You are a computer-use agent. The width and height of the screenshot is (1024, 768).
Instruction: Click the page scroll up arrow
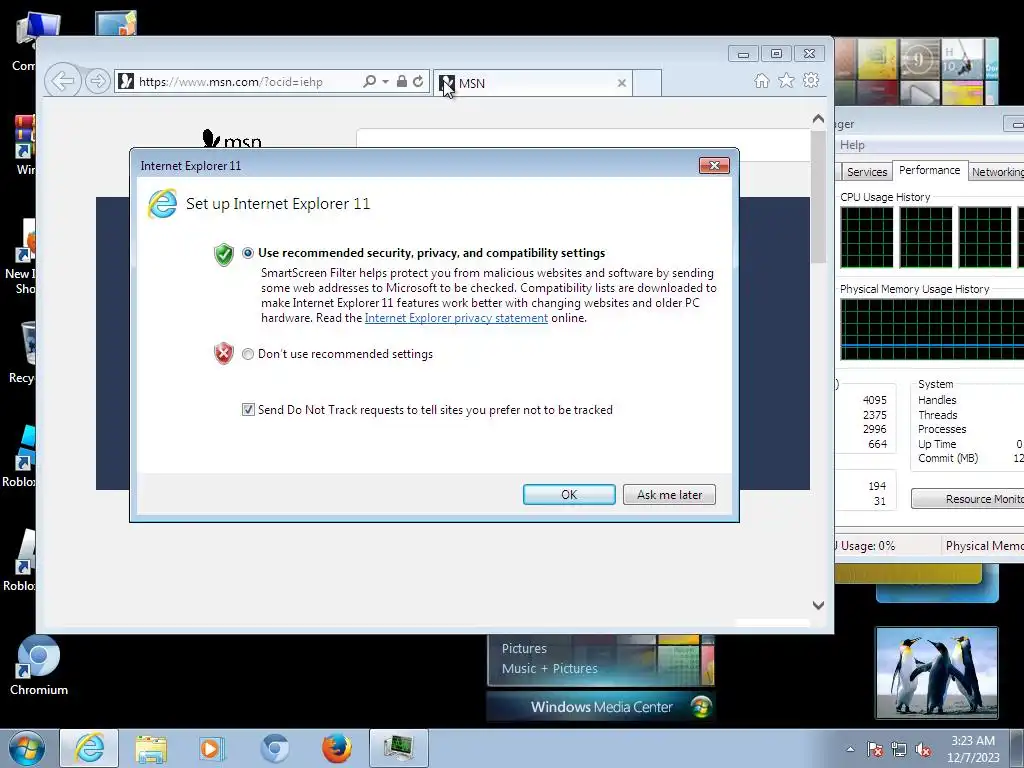pyautogui.click(x=818, y=119)
